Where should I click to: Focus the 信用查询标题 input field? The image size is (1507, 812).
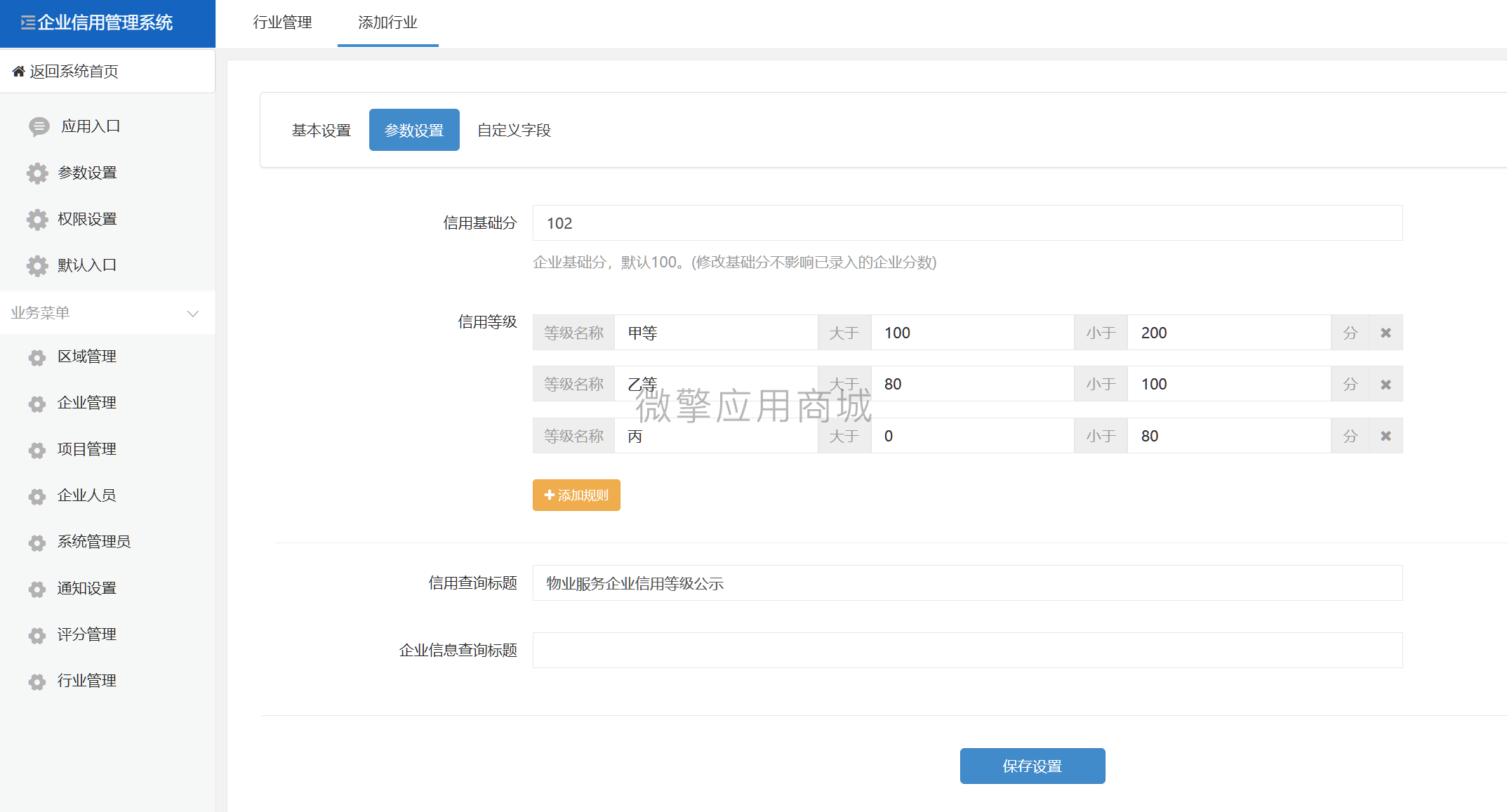967,583
